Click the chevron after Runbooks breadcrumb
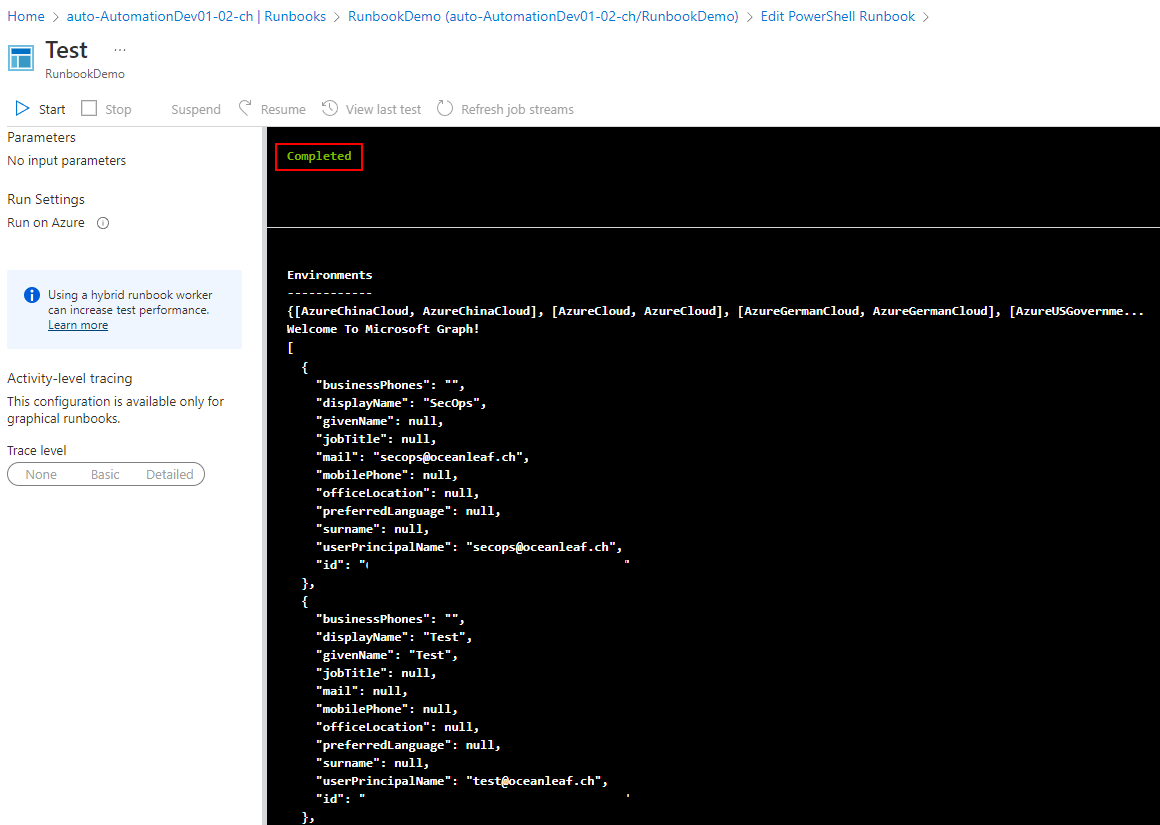The image size is (1160, 825). coord(337,16)
